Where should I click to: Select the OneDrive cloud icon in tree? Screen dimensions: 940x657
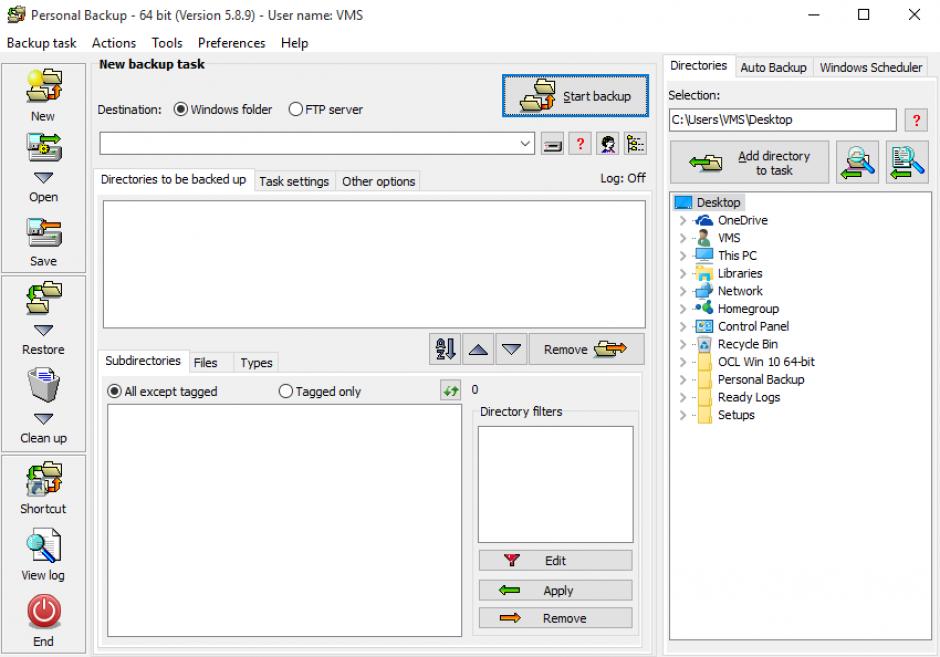pyautogui.click(x=704, y=220)
